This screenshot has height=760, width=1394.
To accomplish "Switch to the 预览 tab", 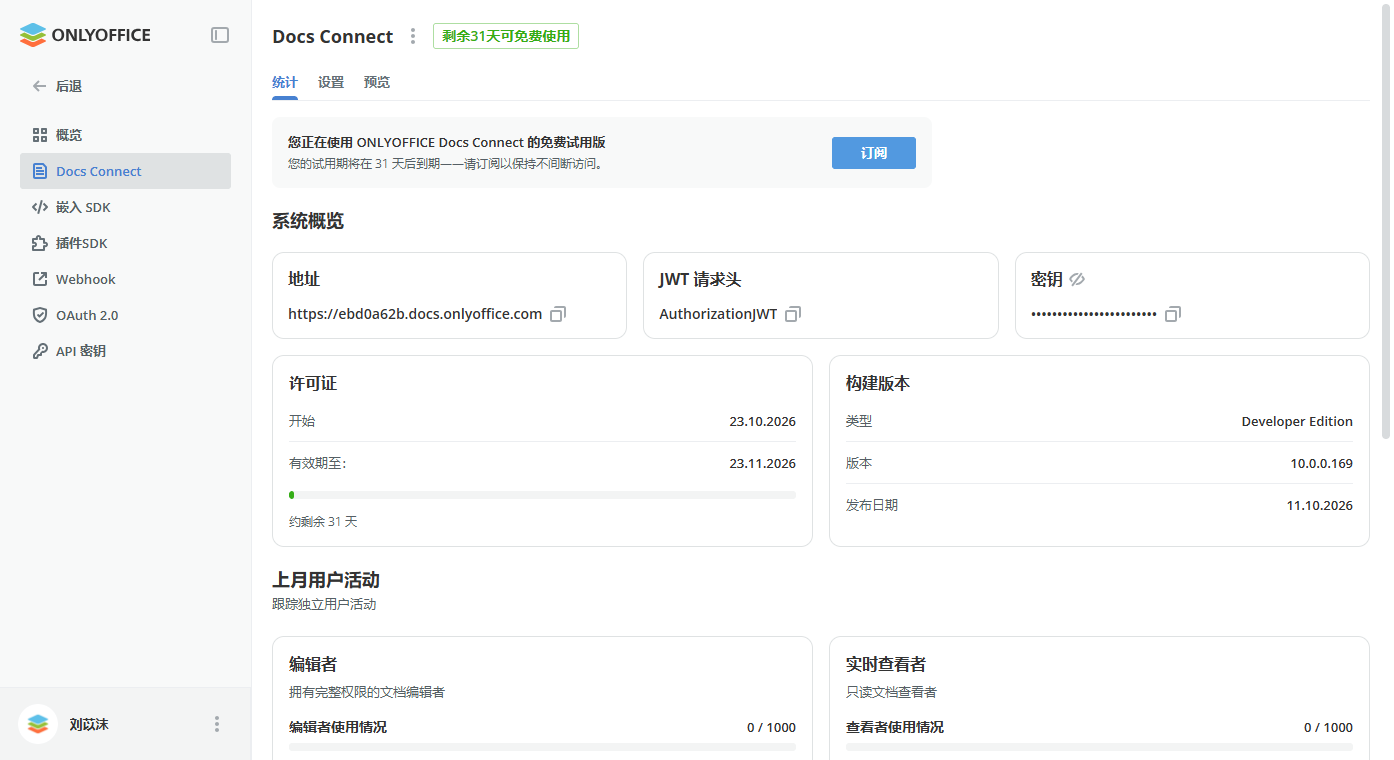I will [377, 82].
